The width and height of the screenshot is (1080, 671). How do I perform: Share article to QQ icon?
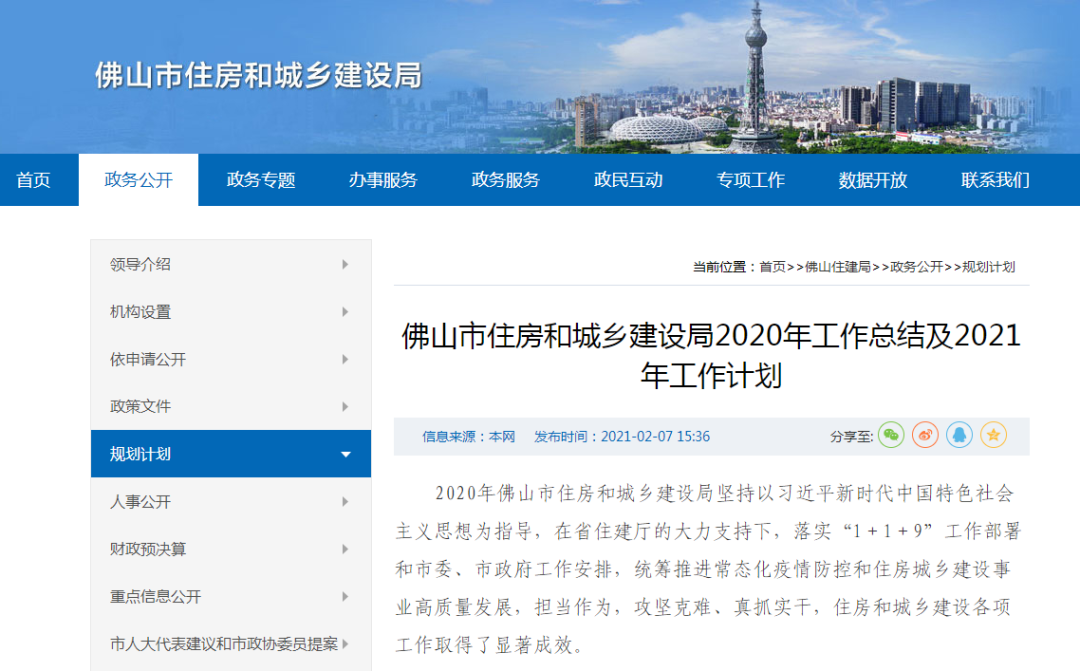coord(959,435)
